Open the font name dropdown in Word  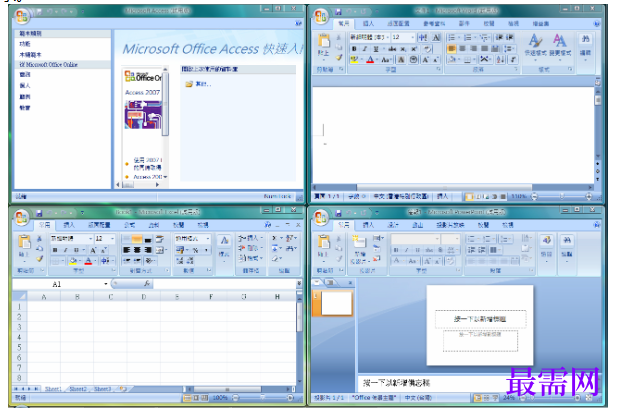click(387, 37)
